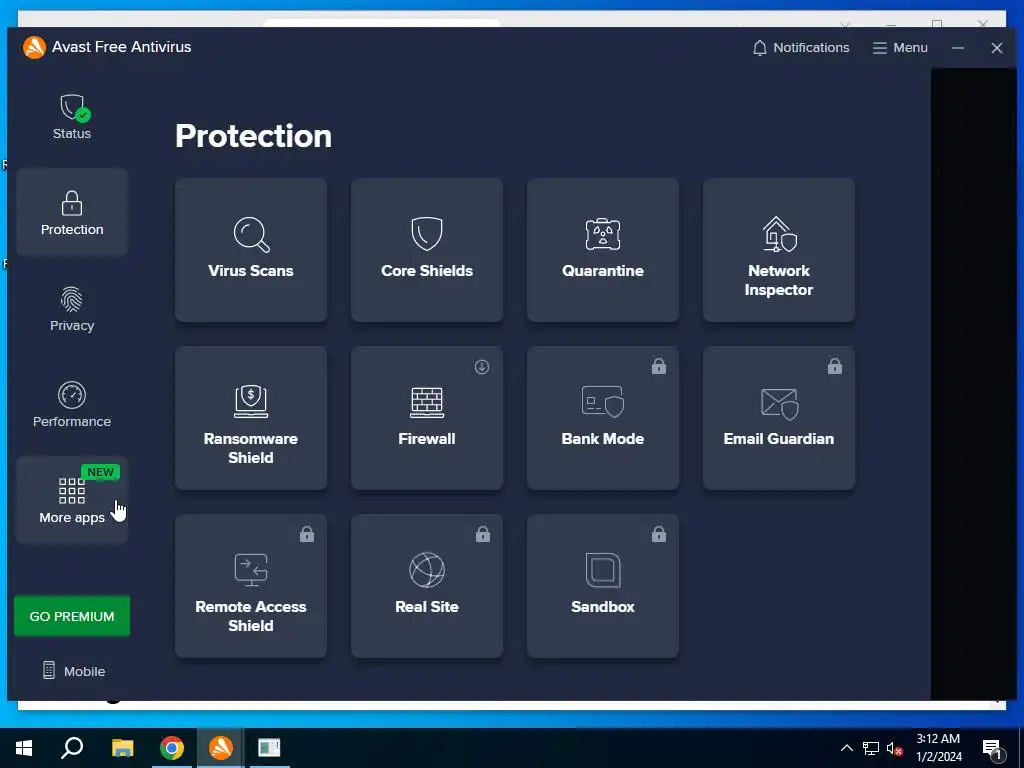
Task: Click the Avast logo in title bar
Action: click(x=34, y=47)
